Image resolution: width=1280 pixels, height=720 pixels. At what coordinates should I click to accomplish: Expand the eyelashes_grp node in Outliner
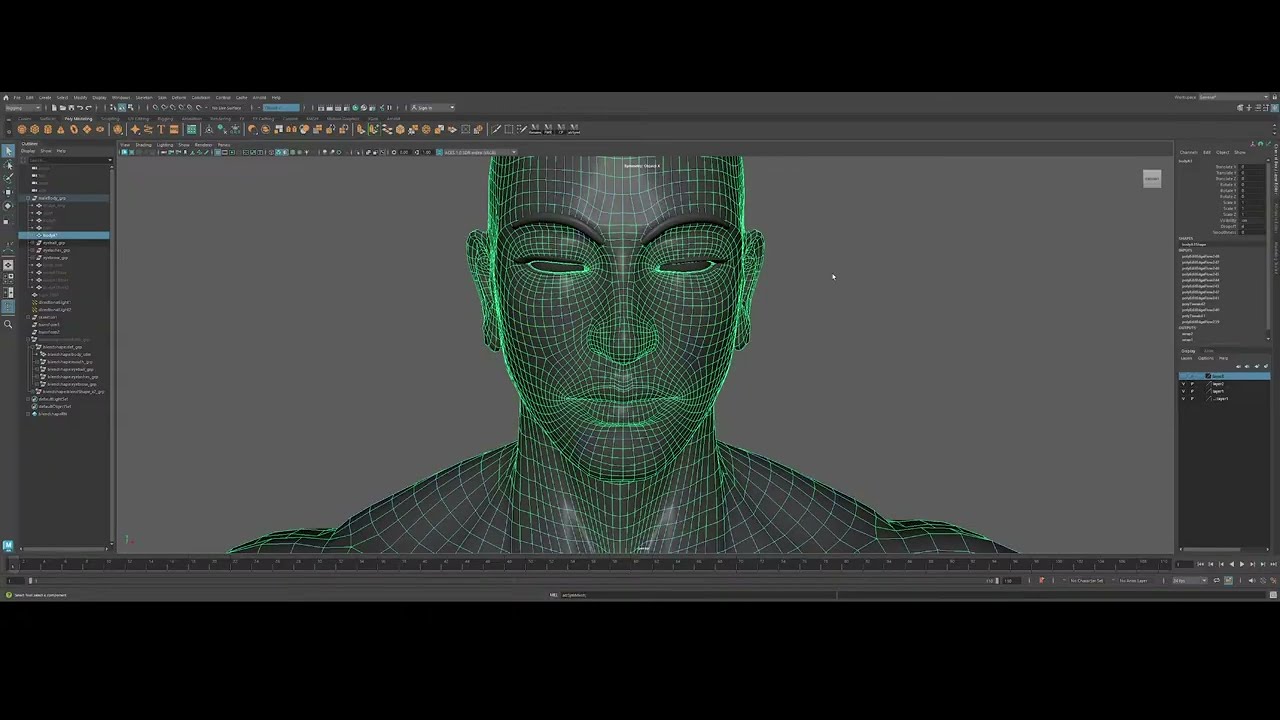pos(33,250)
